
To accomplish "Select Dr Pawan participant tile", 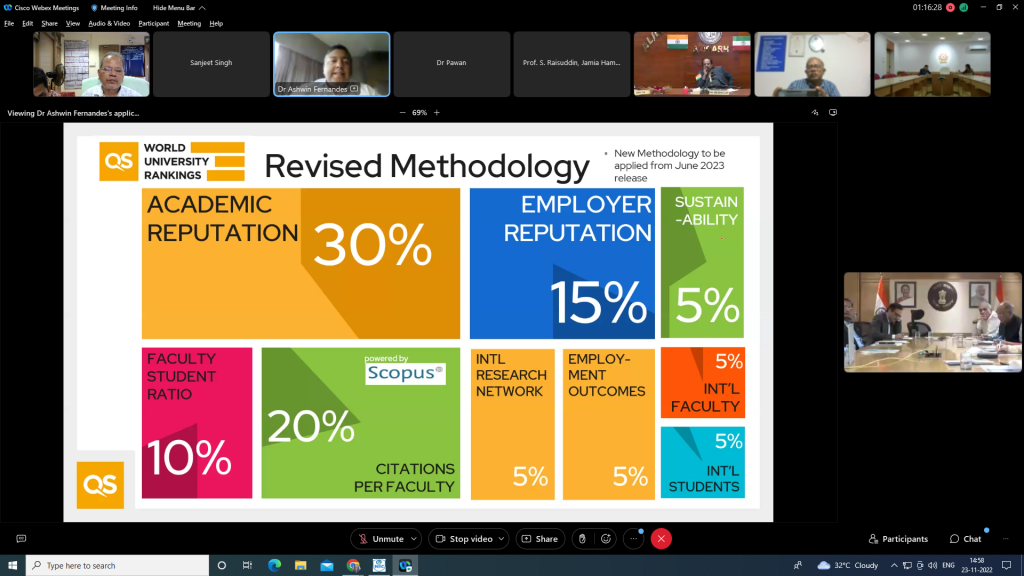I will pos(451,64).
